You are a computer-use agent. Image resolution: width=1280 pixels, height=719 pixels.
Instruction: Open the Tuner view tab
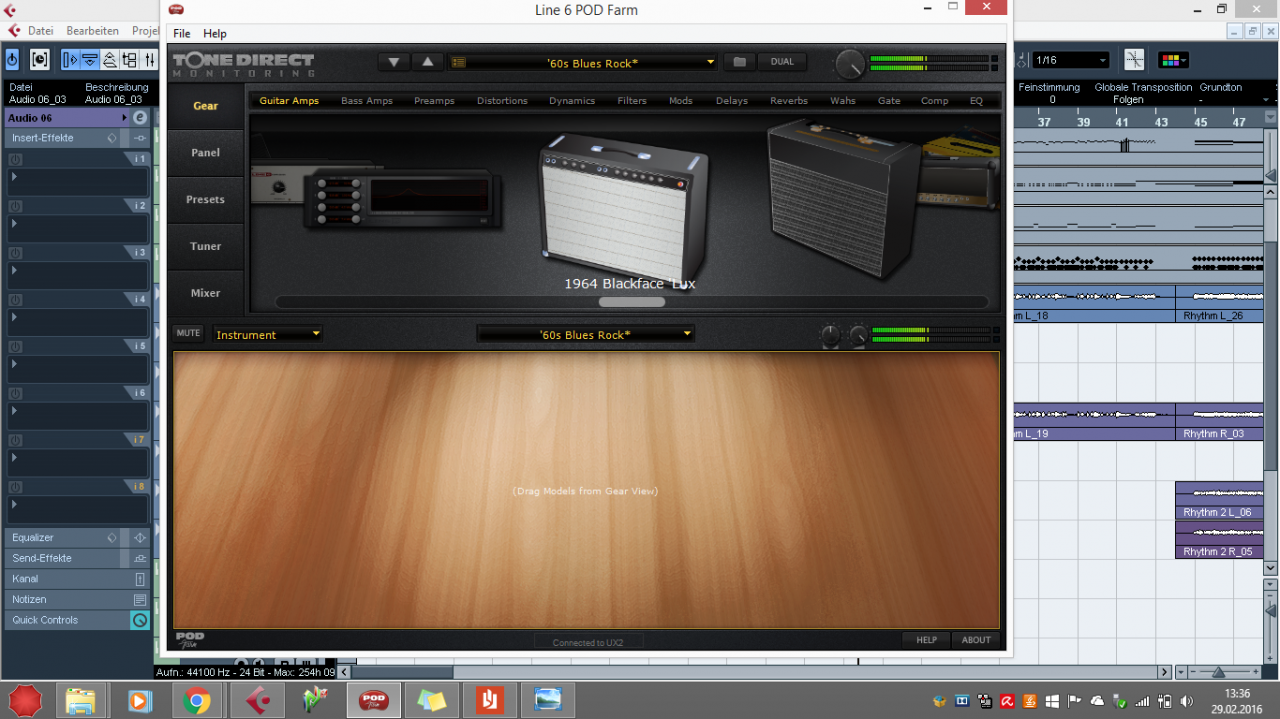click(206, 246)
